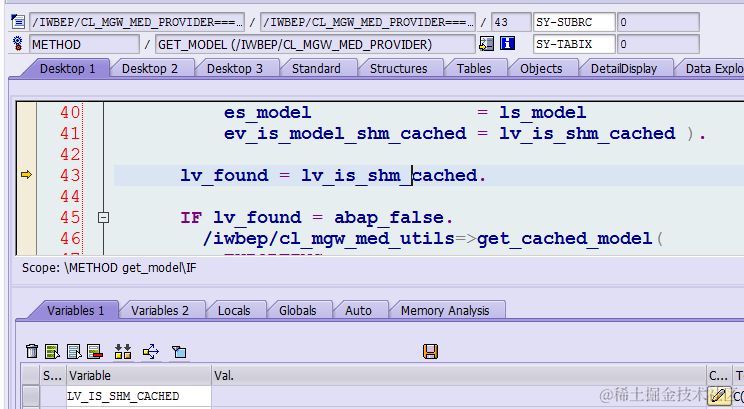Click the Variable column header
The image size is (744, 409).
point(139,375)
